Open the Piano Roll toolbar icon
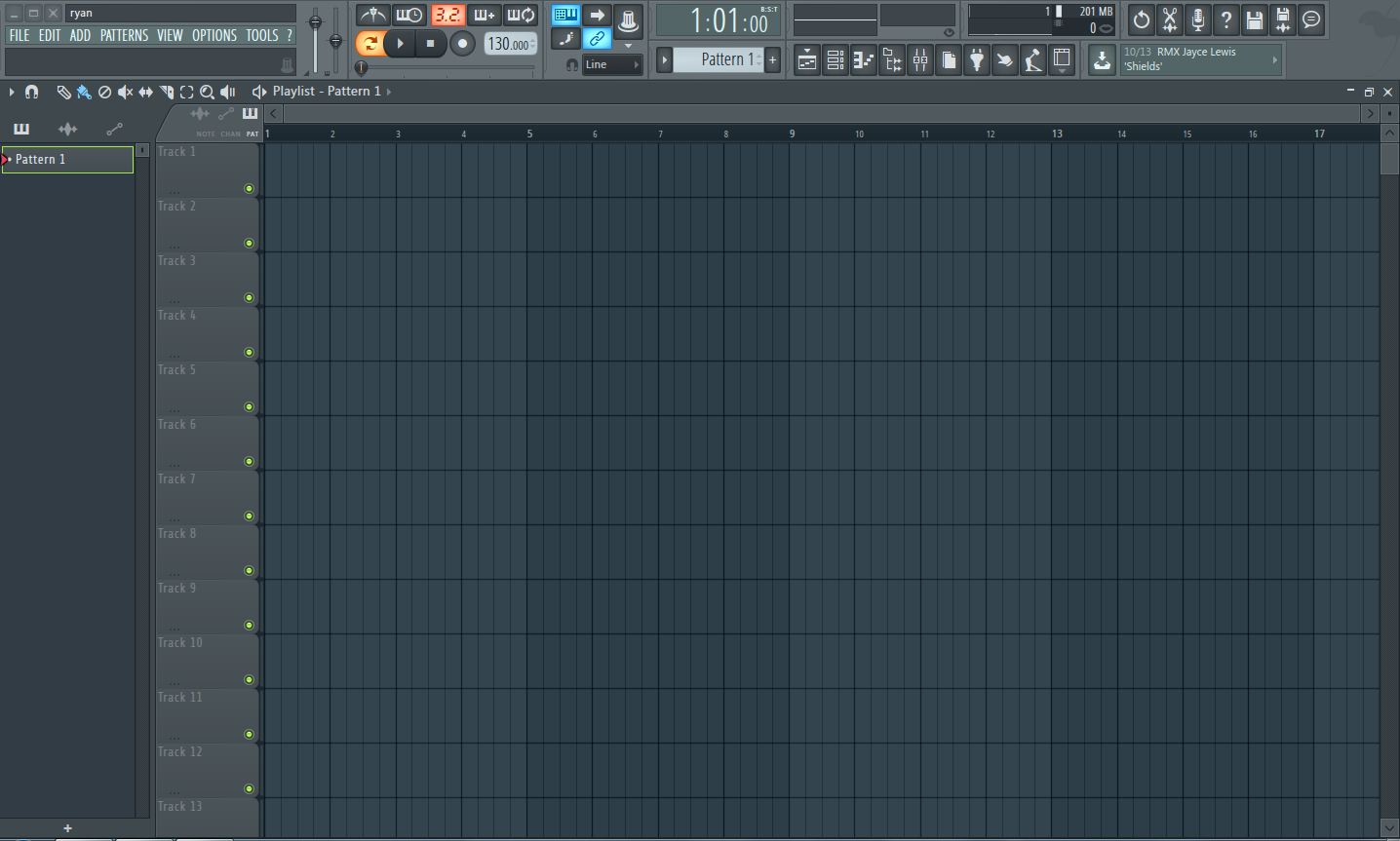The width and height of the screenshot is (1400, 841). point(864,59)
